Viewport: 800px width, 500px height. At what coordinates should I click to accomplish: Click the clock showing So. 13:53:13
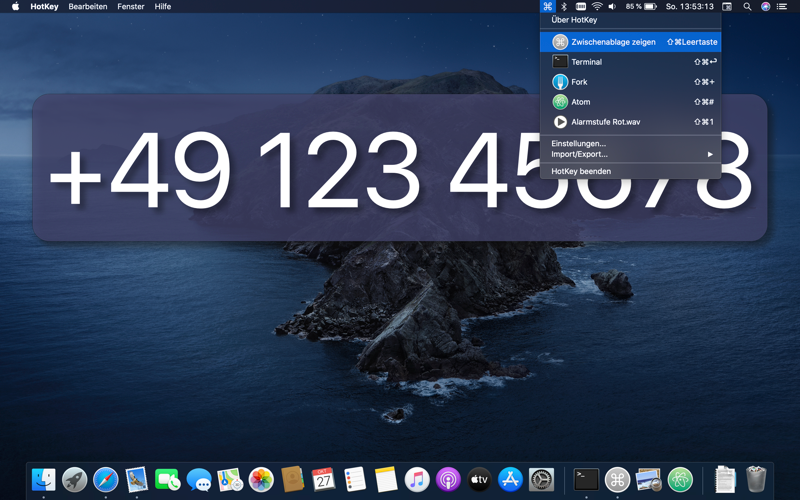[689, 7]
